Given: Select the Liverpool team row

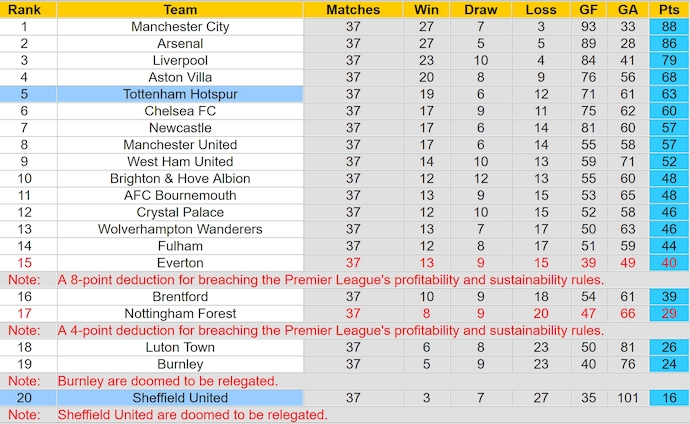Looking at the screenshot, I should pyautogui.click(x=180, y=61).
